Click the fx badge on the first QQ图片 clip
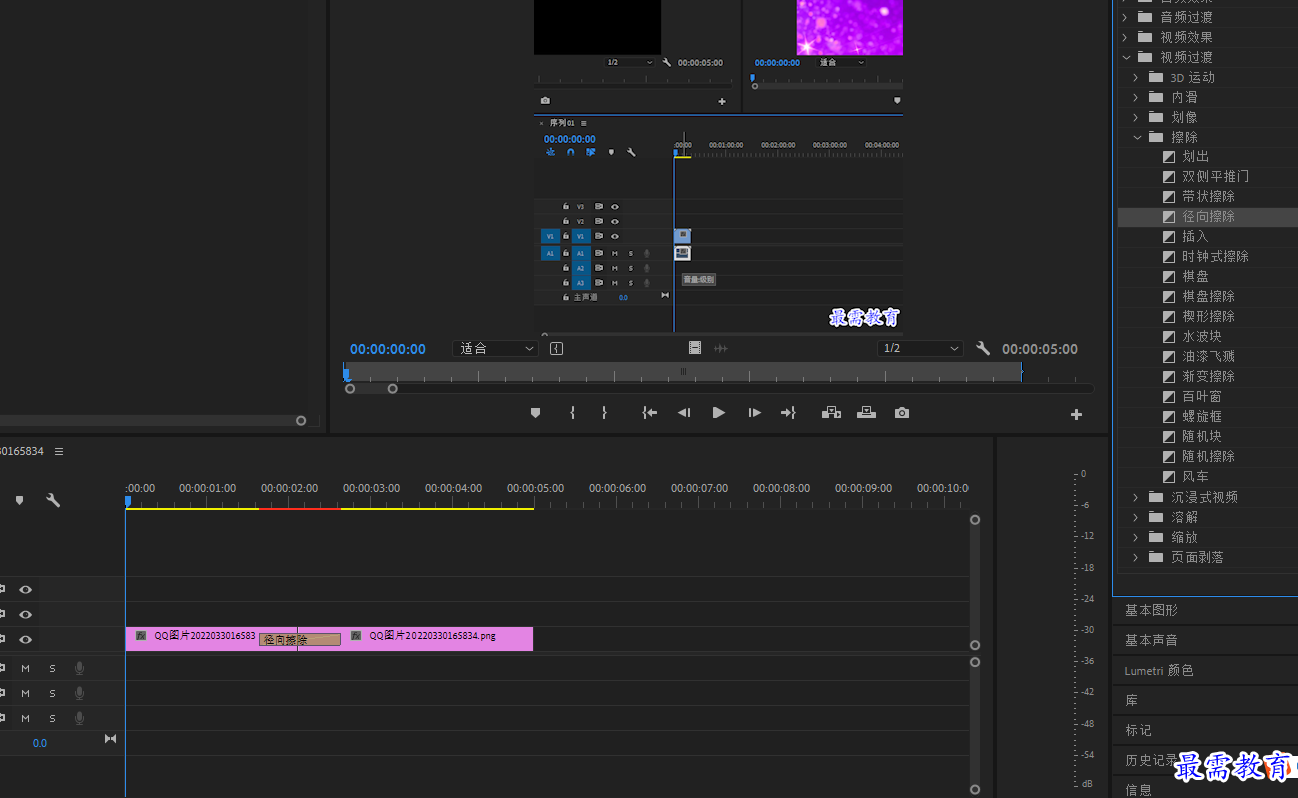 click(x=141, y=635)
